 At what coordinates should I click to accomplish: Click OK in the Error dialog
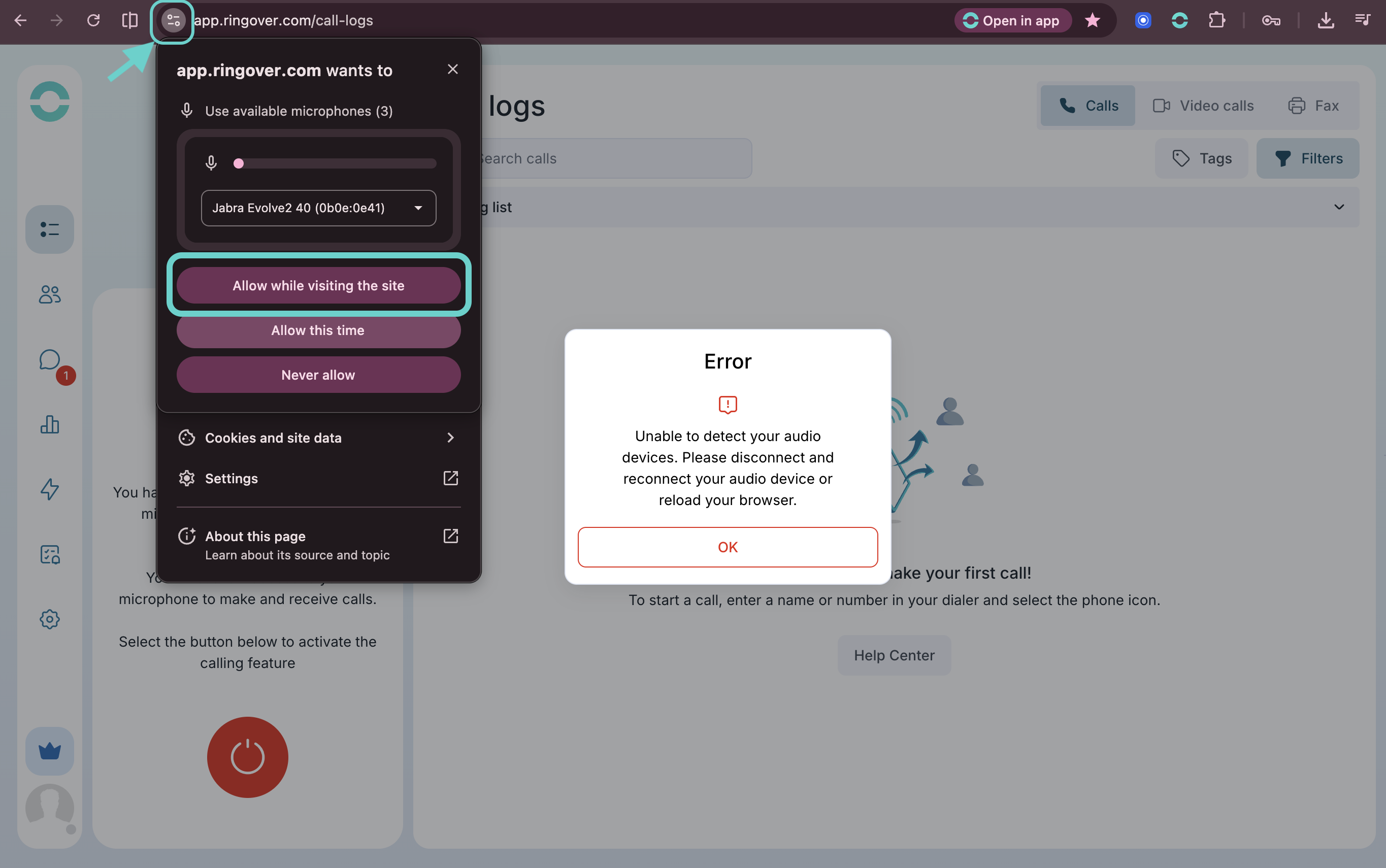[x=728, y=547]
